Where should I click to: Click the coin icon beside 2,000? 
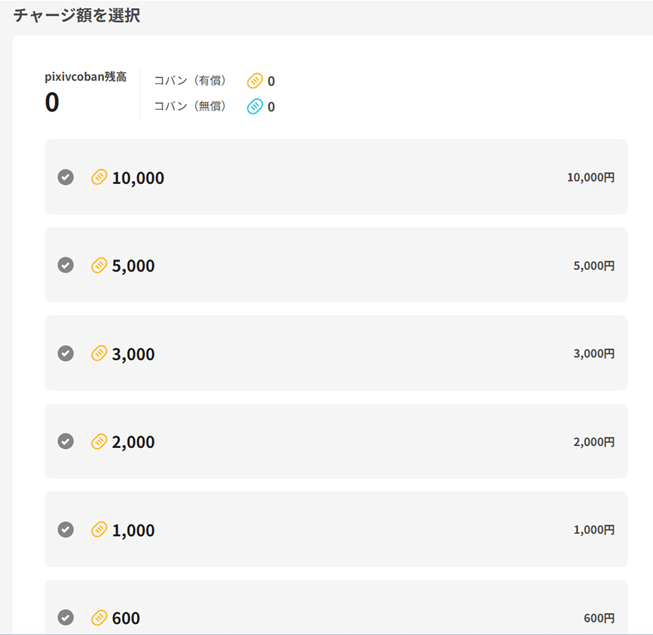point(99,441)
